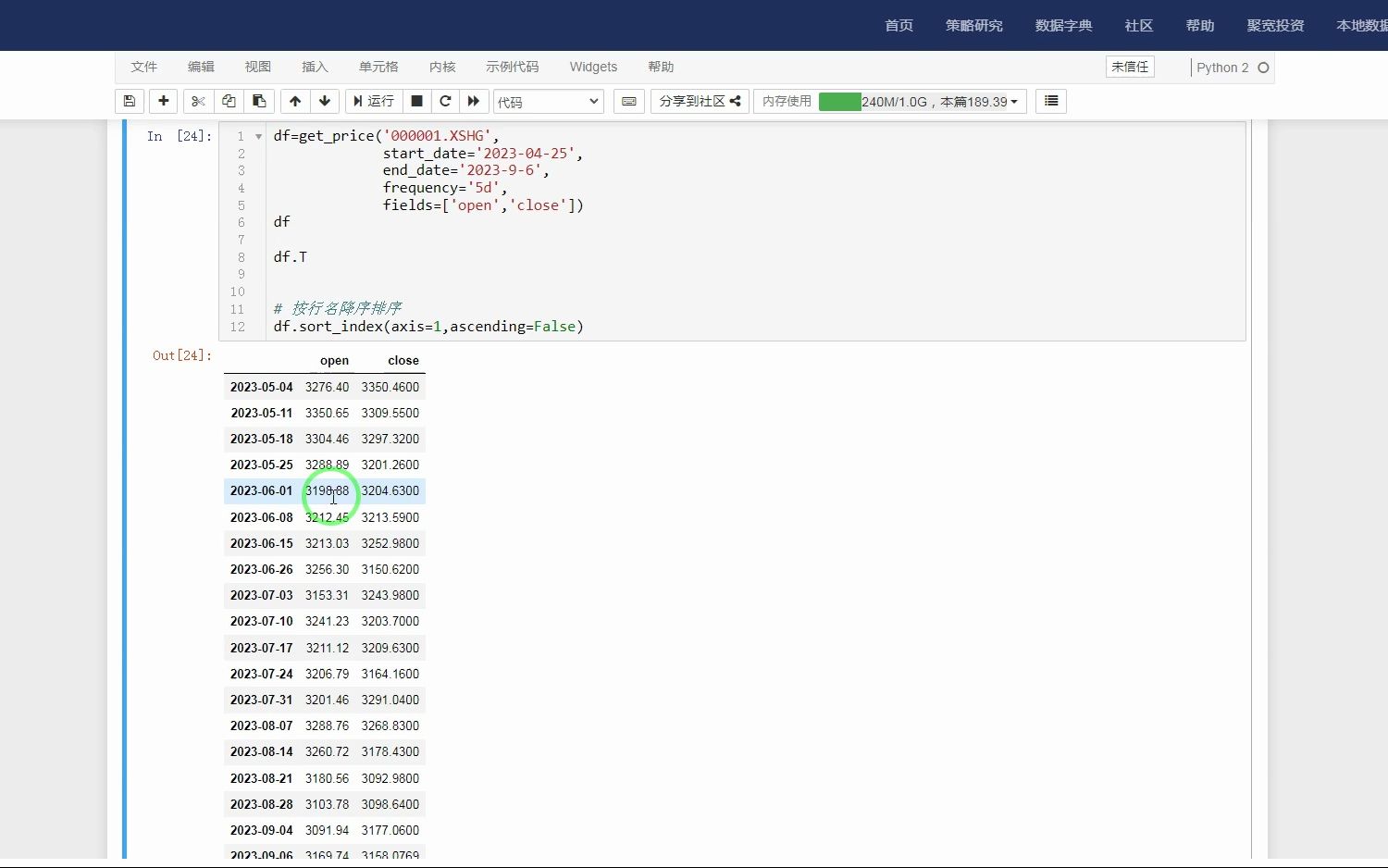
Task: Open the 内核 menu
Action: [442, 67]
